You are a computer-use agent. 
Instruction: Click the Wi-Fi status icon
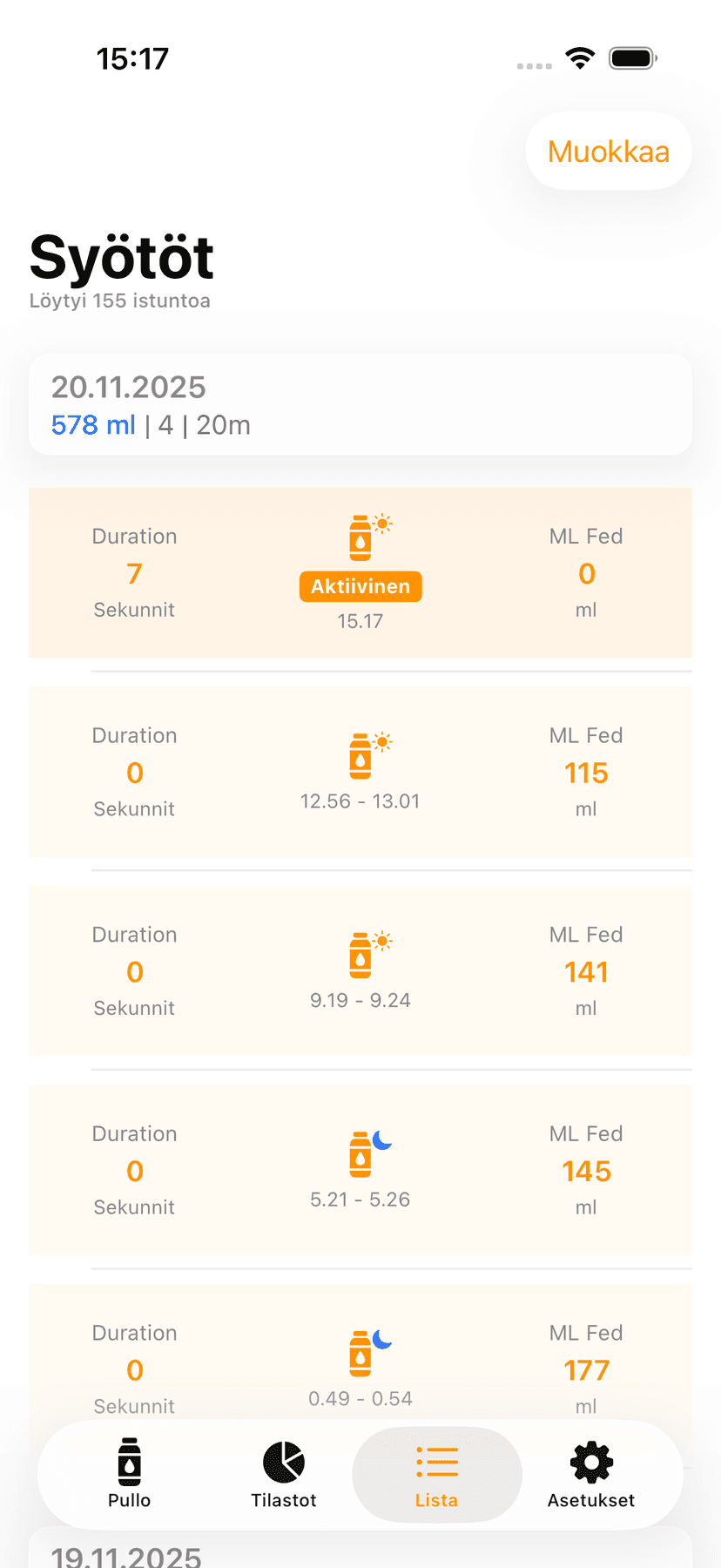[x=580, y=58]
